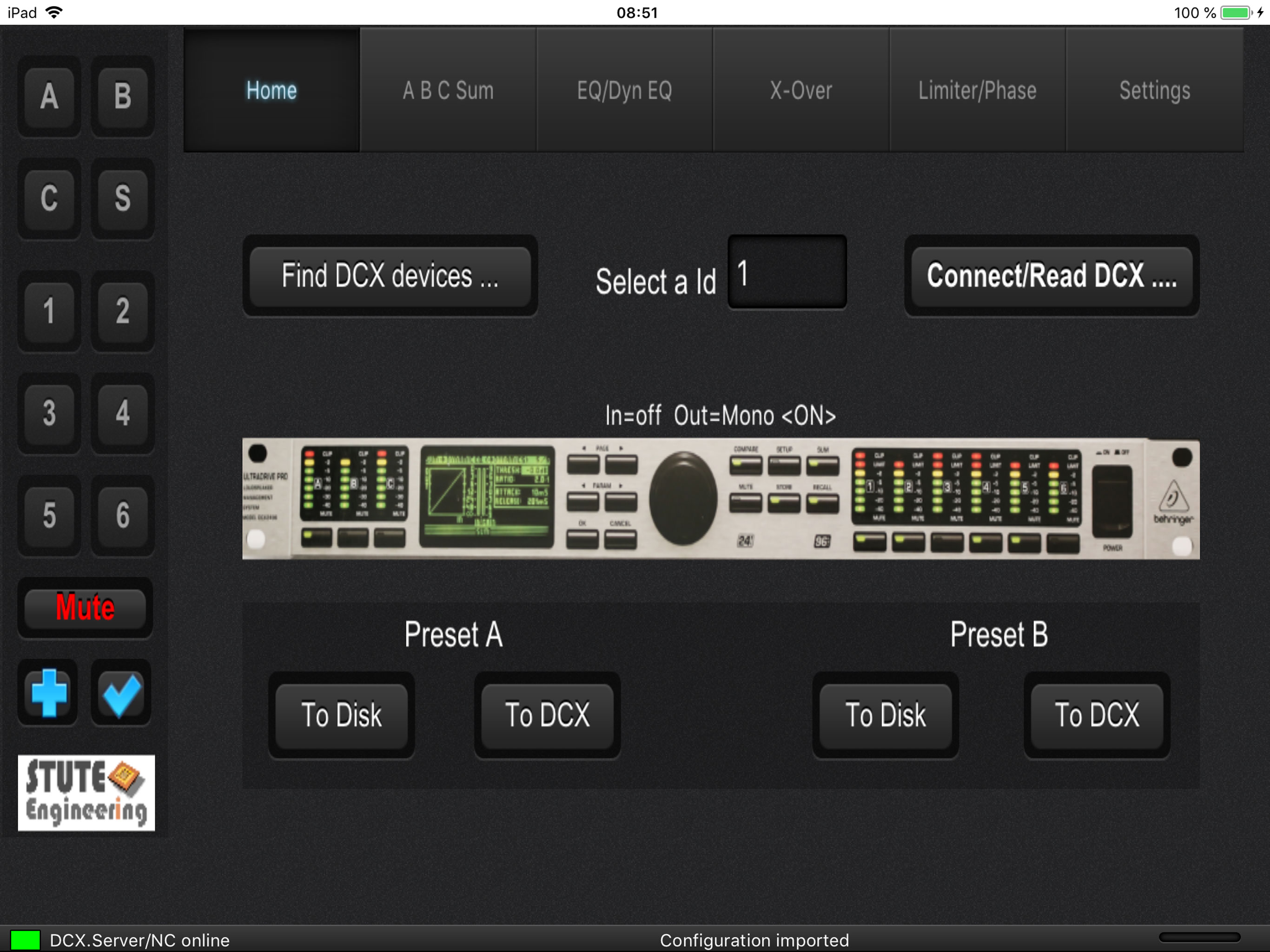Switch to the X-Over tab
The height and width of the screenshot is (952, 1270).
point(801,90)
